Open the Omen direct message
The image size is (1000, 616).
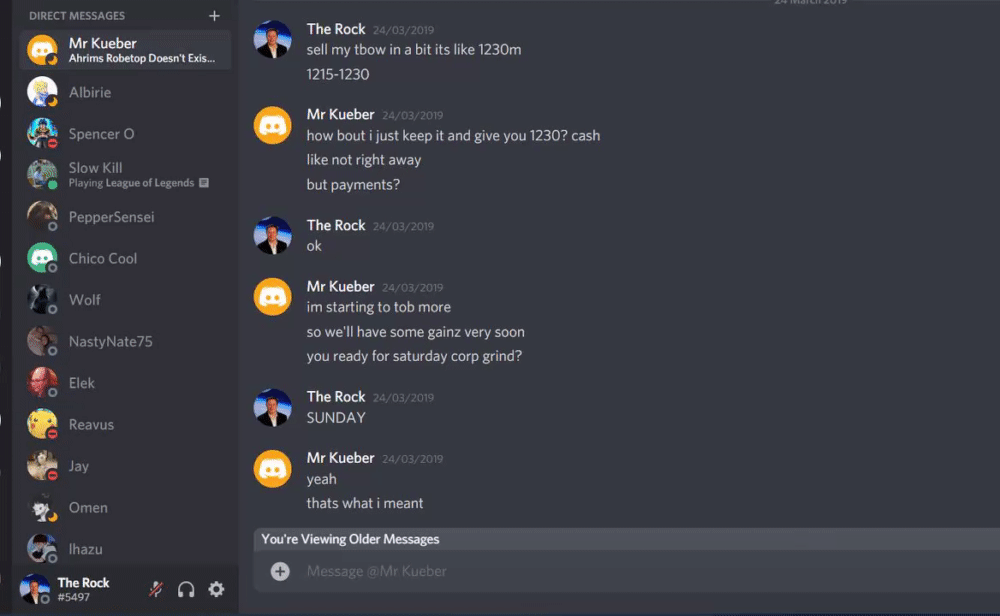click(x=125, y=508)
